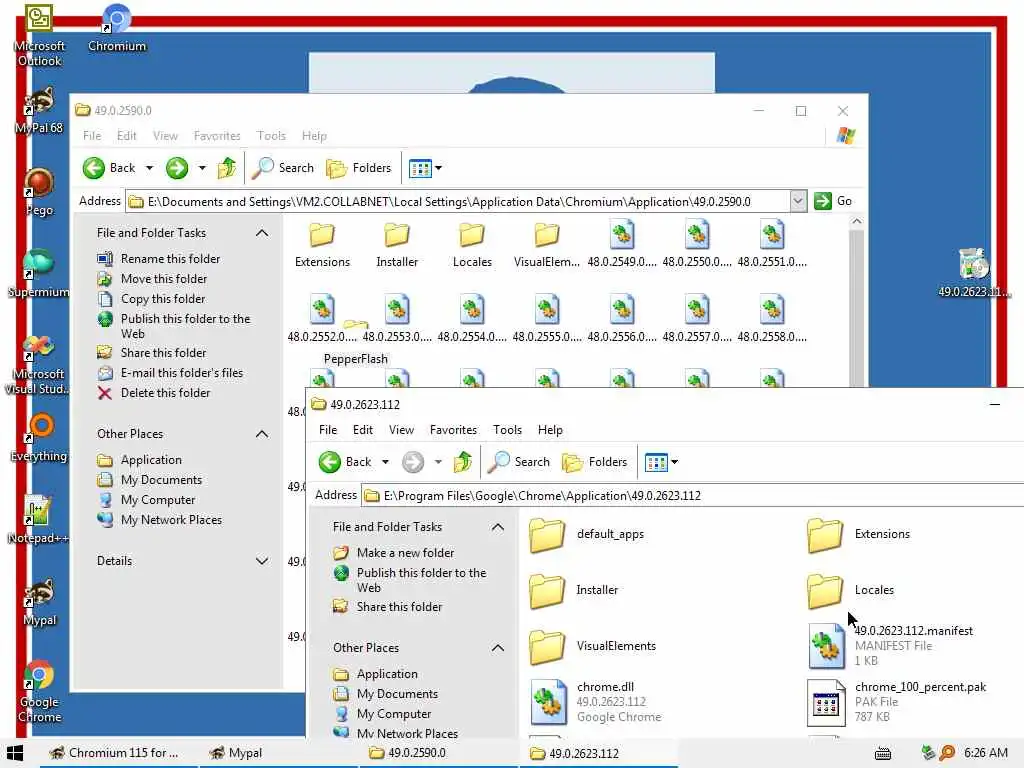Click Delete this folder
This screenshot has height=768, width=1024.
165,393
